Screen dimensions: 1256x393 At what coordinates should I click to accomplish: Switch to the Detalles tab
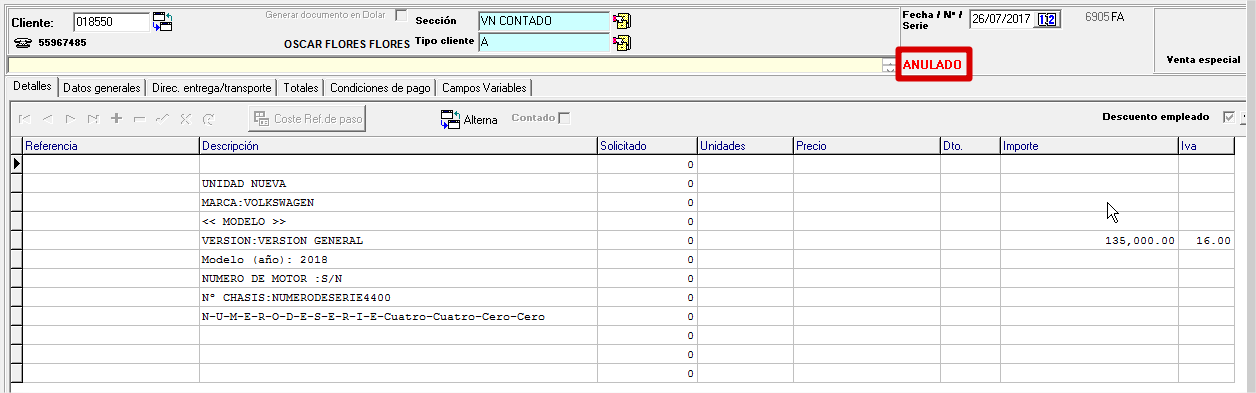(x=31, y=87)
